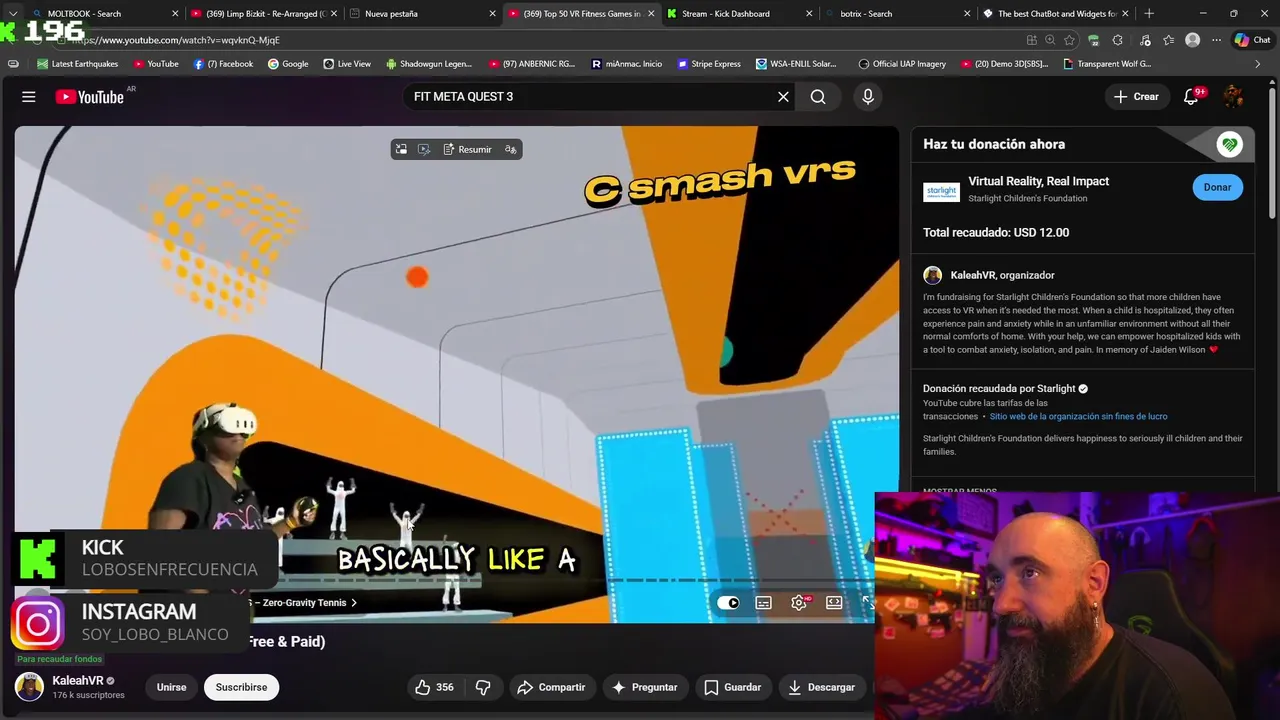Open the Copilot Chat button
Viewport: 1280px width, 720px height.
coord(1252,40)
